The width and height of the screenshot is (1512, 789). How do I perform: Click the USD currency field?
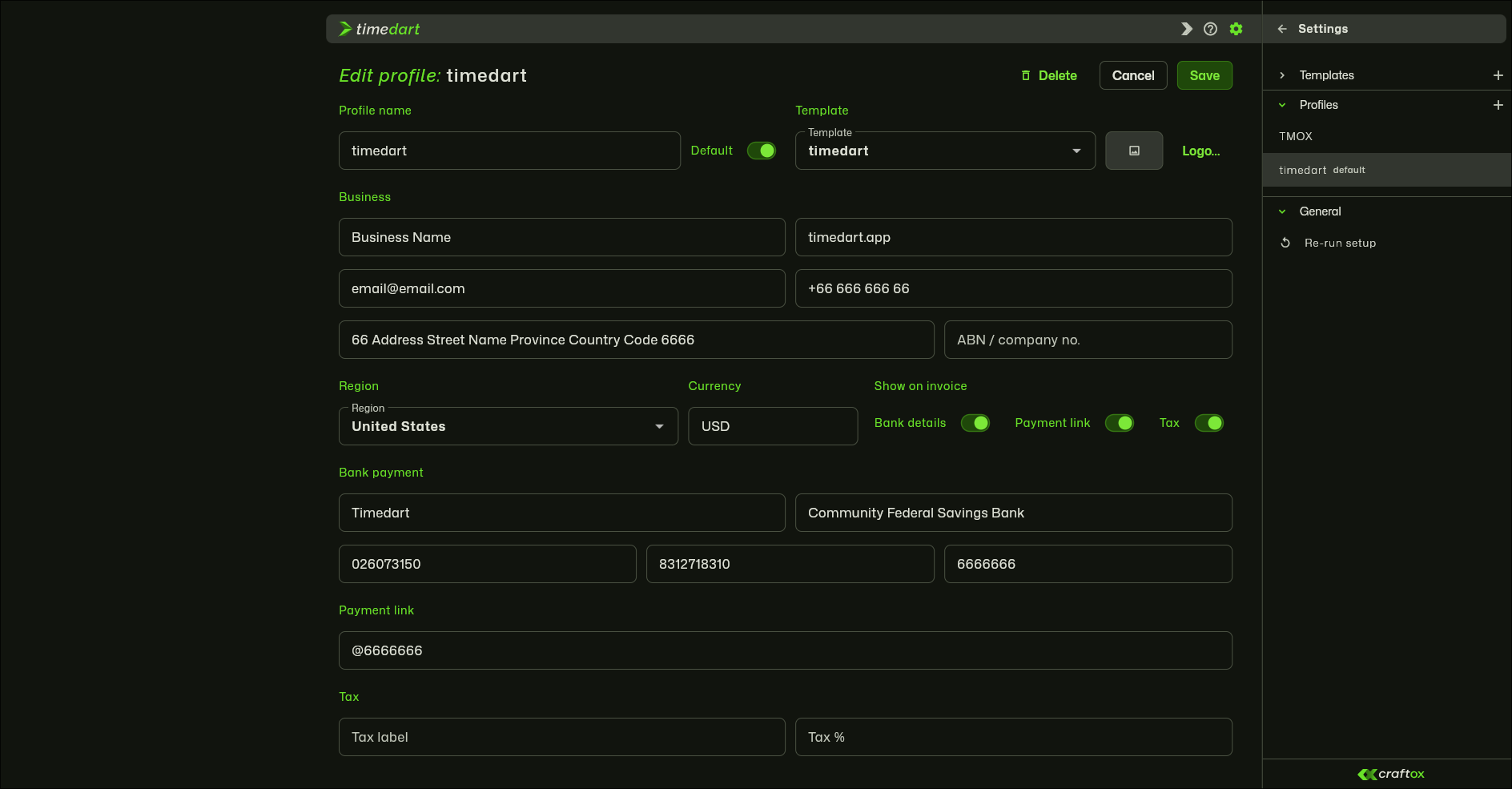773,426
